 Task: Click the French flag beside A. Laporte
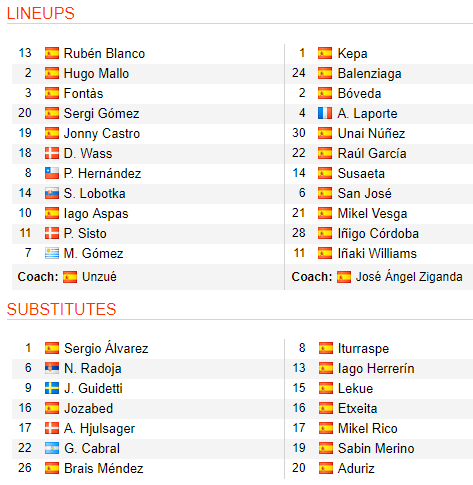click(325, 113)
